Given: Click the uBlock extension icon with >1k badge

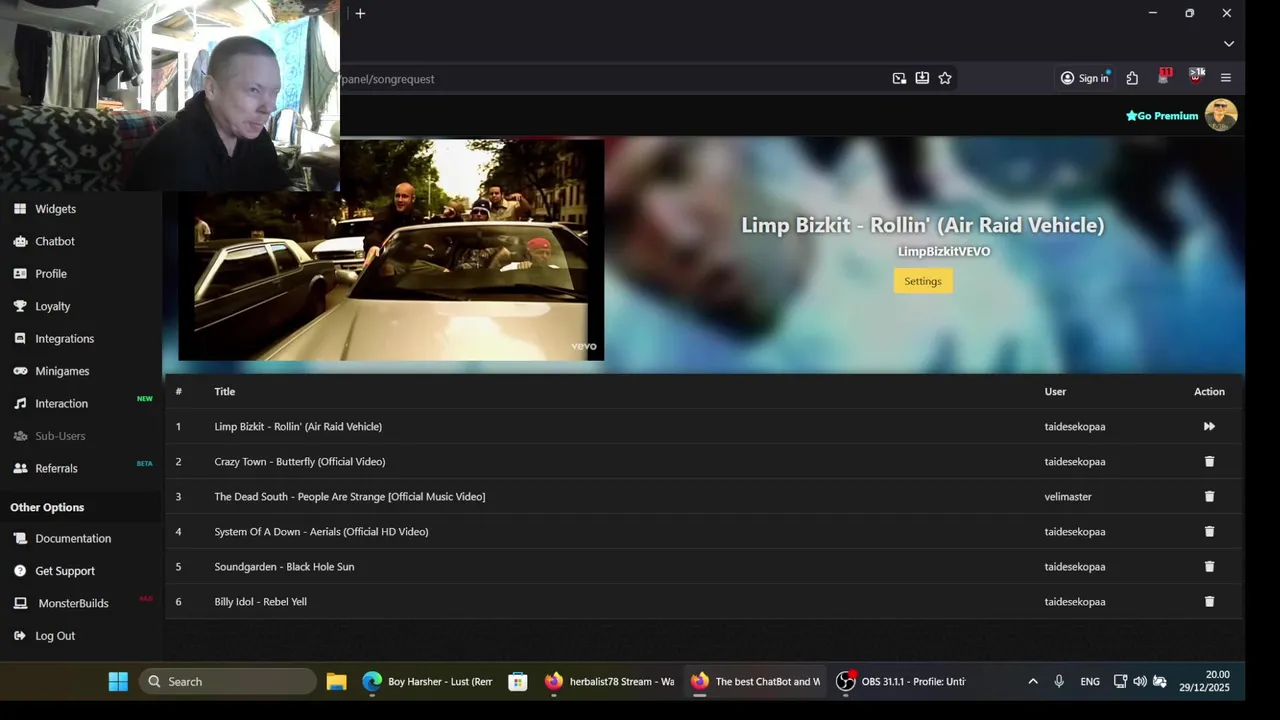Looking at the screenshot, I should pos(1196,77).
